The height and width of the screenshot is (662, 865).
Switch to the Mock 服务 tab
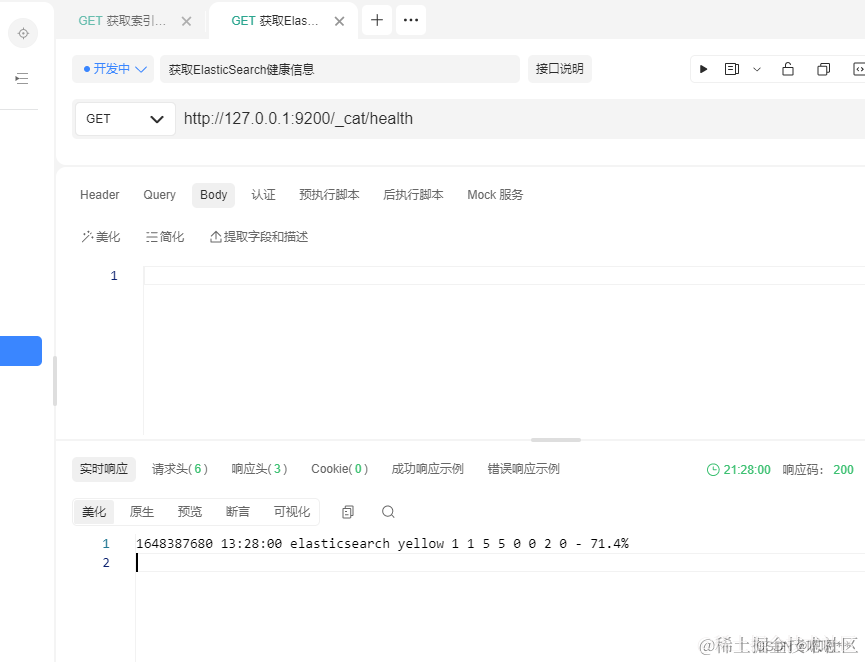pyautogui.click(x=494, y=194)
